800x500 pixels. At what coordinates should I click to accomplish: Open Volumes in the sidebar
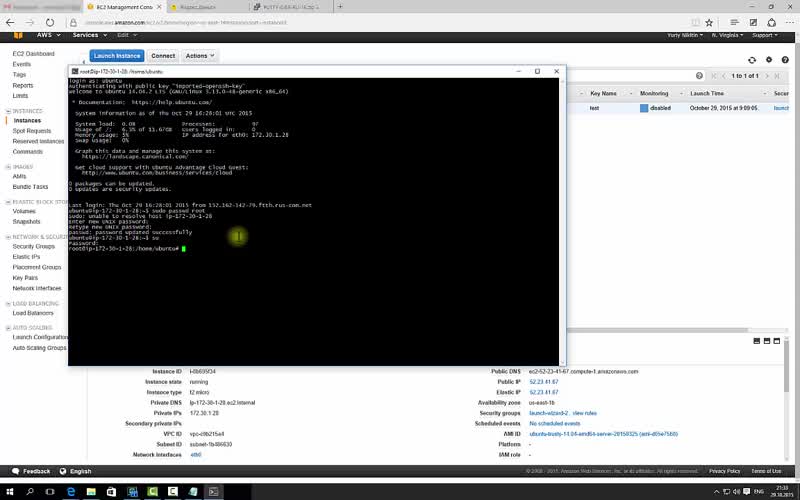point(24,211)
